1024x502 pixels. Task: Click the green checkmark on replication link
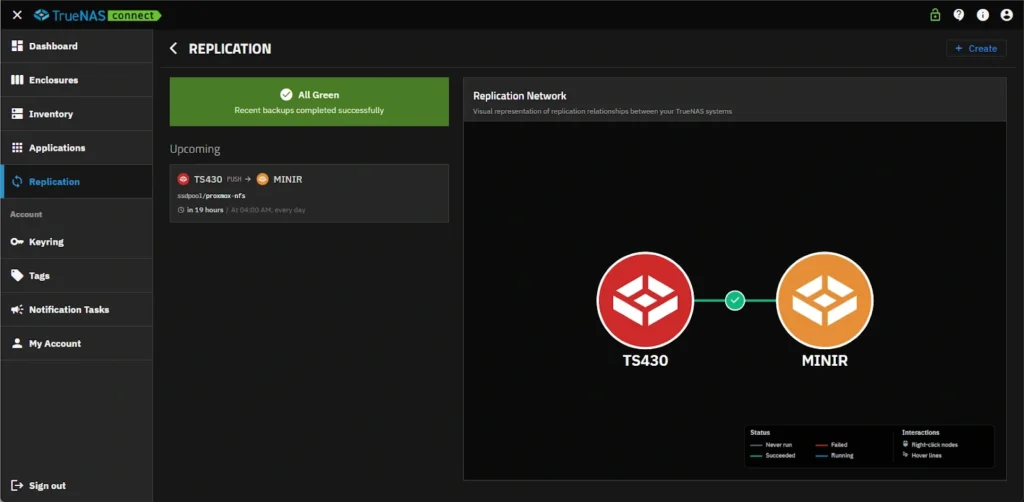coord(735,300)
